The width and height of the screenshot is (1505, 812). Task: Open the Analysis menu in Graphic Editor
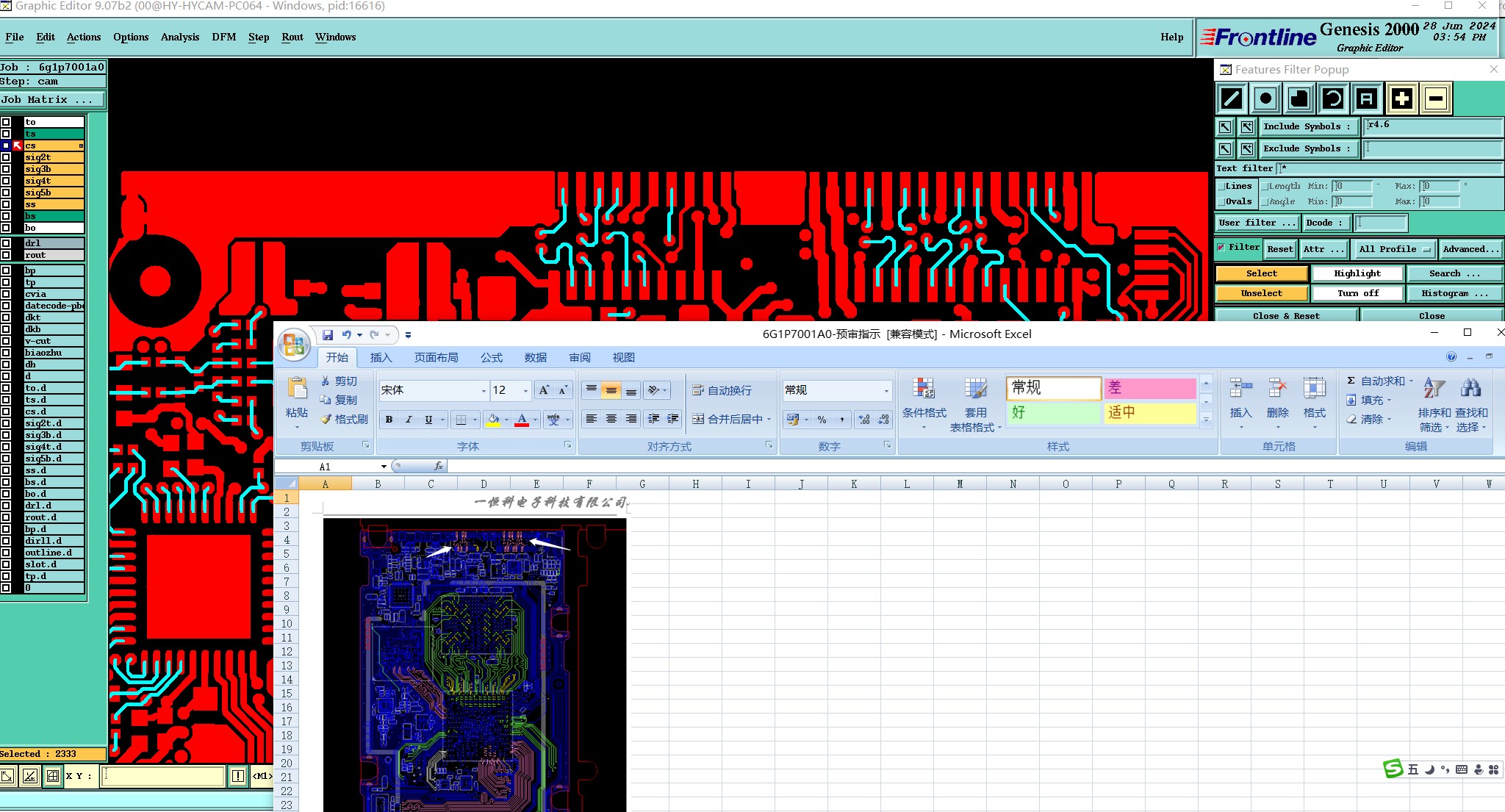(180, 37)
